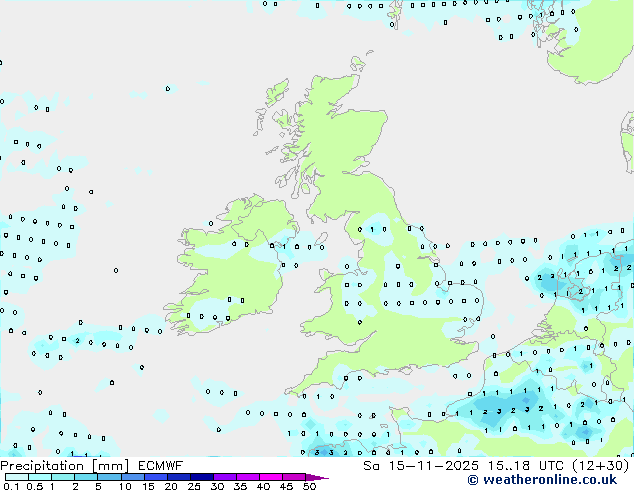This screenshot has width=634, height=490.
Task: Select the legend swatch between 1 and 2
Action: click(63, 477)
